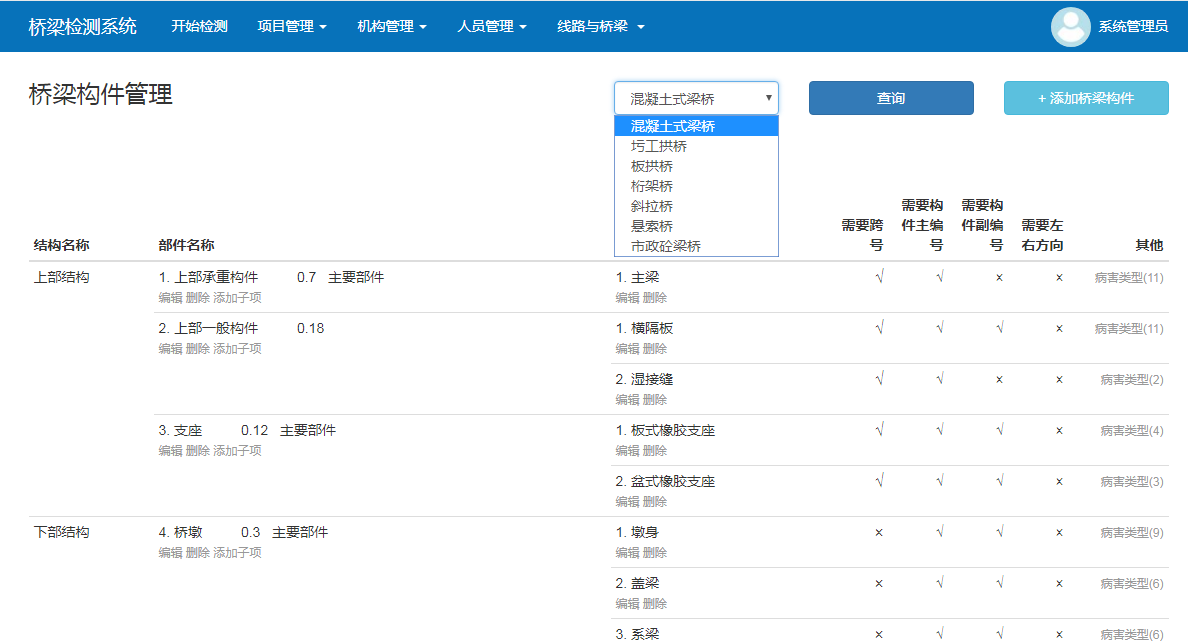Open 病害类型(9) for 墩身 row
This screenshot has width=1188, height=643.
click(1132, 533)
